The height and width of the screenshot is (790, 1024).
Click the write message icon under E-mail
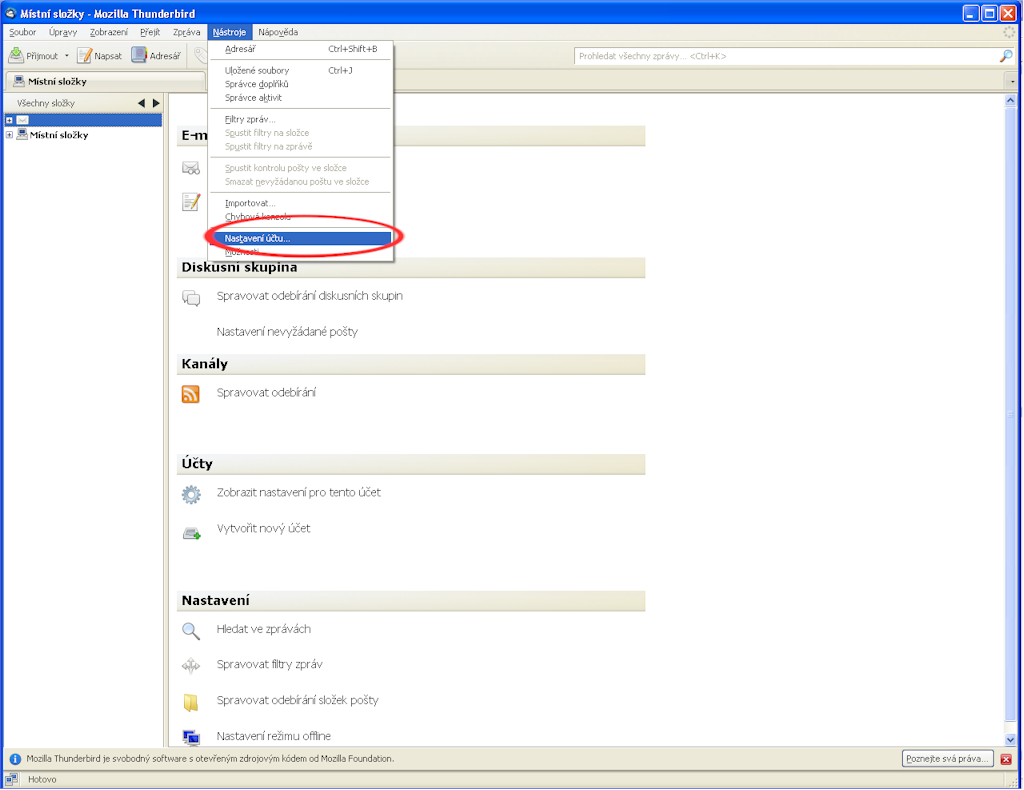(191, 202)
